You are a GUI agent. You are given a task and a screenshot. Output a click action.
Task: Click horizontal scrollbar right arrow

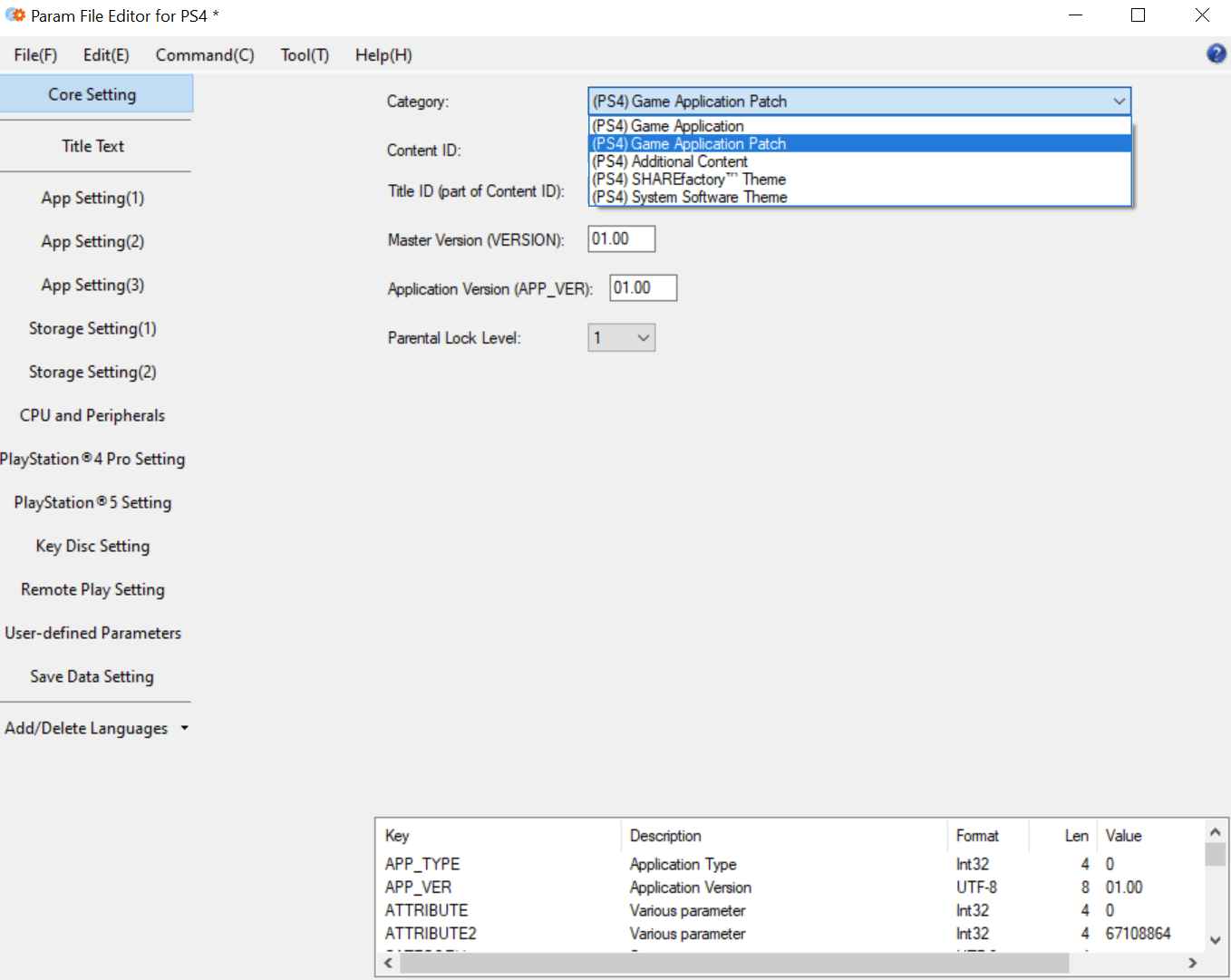tap(1193, 963)
